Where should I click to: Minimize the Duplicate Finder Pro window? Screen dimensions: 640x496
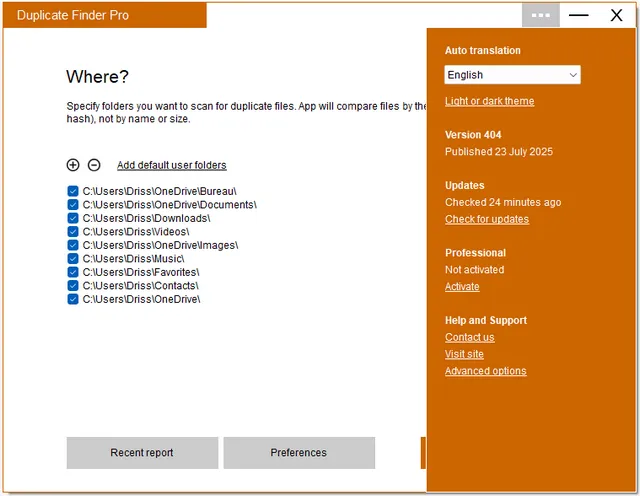578,16
